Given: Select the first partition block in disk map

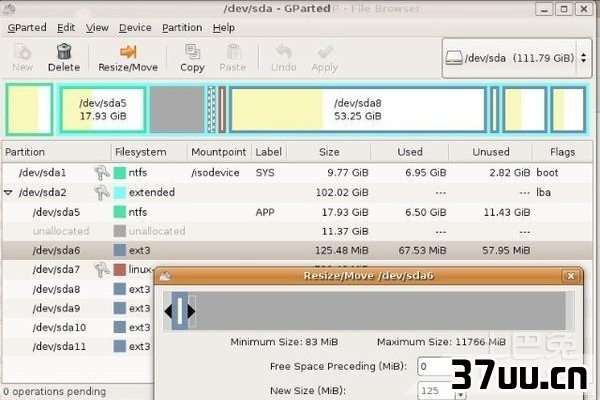Looking at the screenshot, I should 29,109.
